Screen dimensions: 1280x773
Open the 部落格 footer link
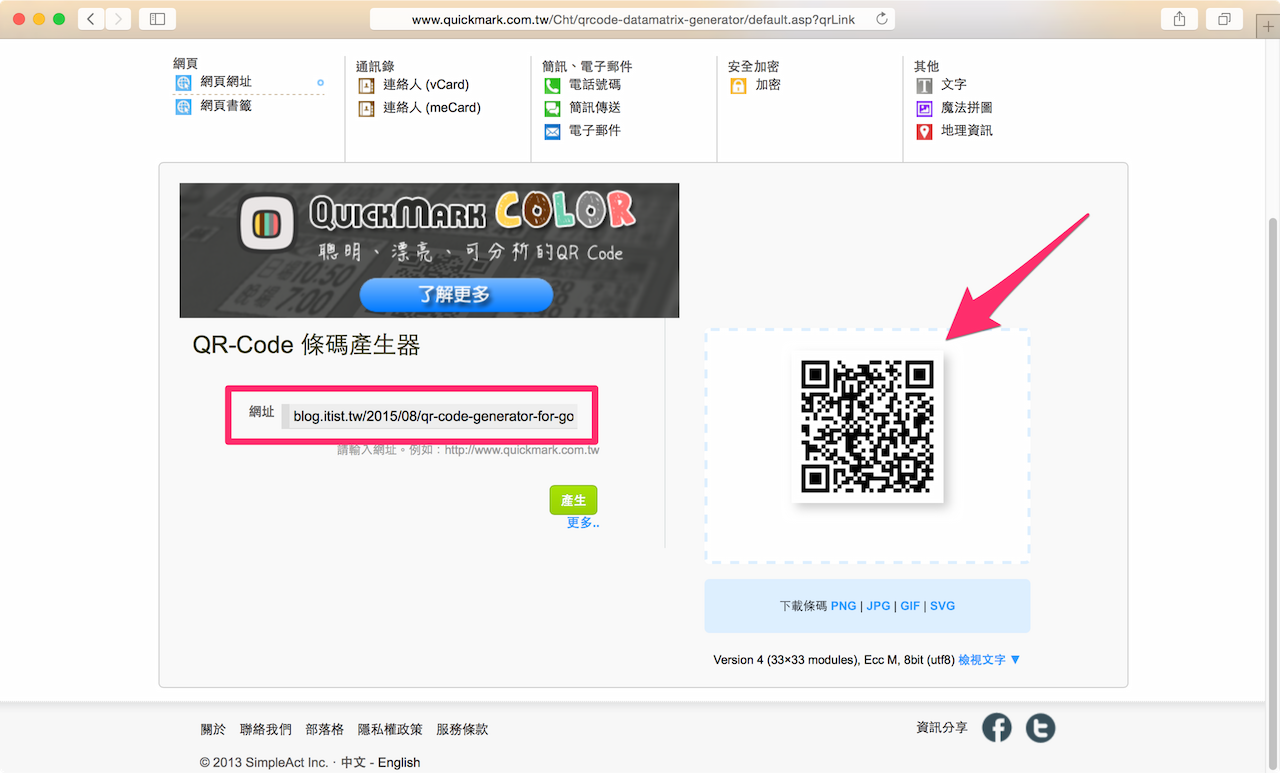325,730
